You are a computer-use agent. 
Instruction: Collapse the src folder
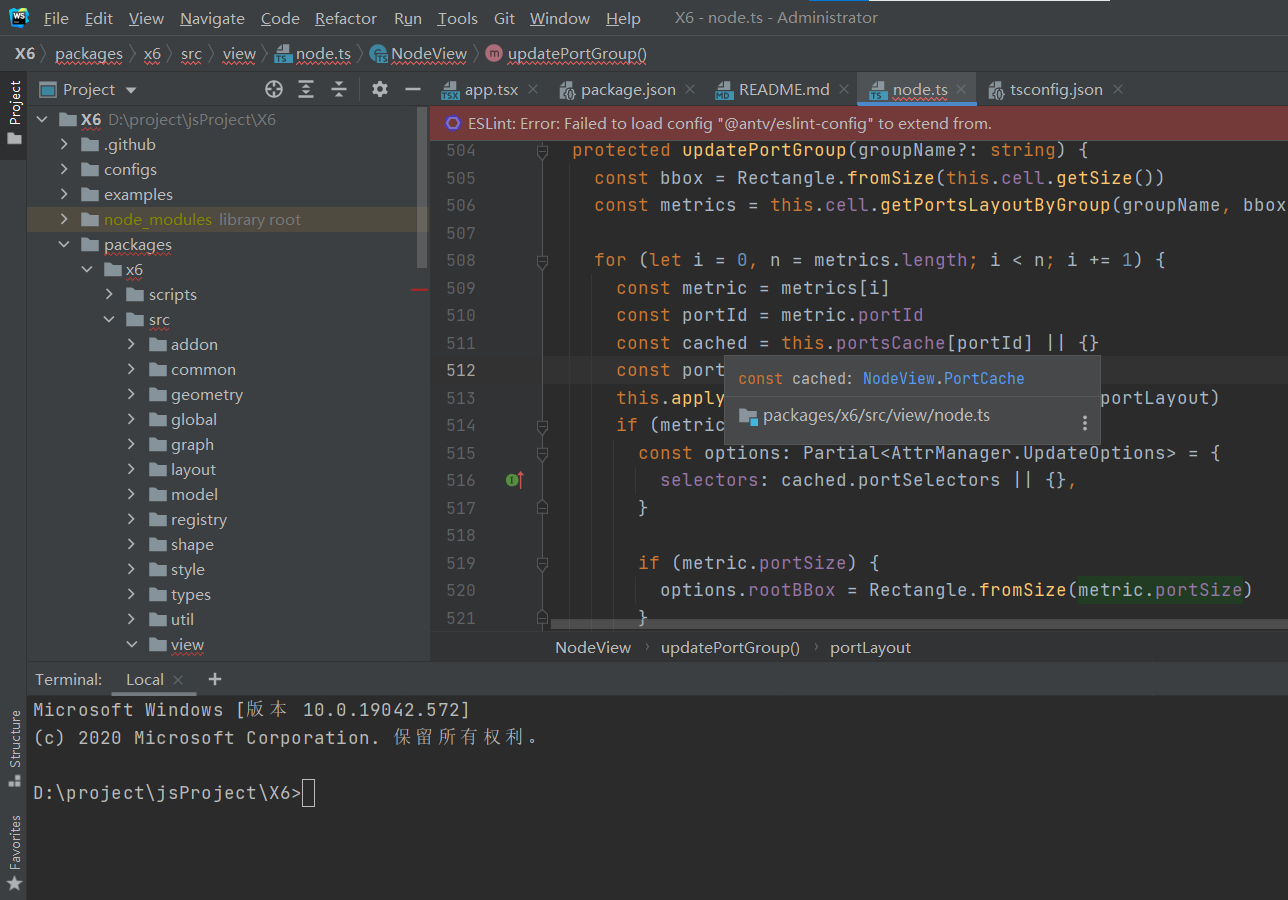click(108, 319)
